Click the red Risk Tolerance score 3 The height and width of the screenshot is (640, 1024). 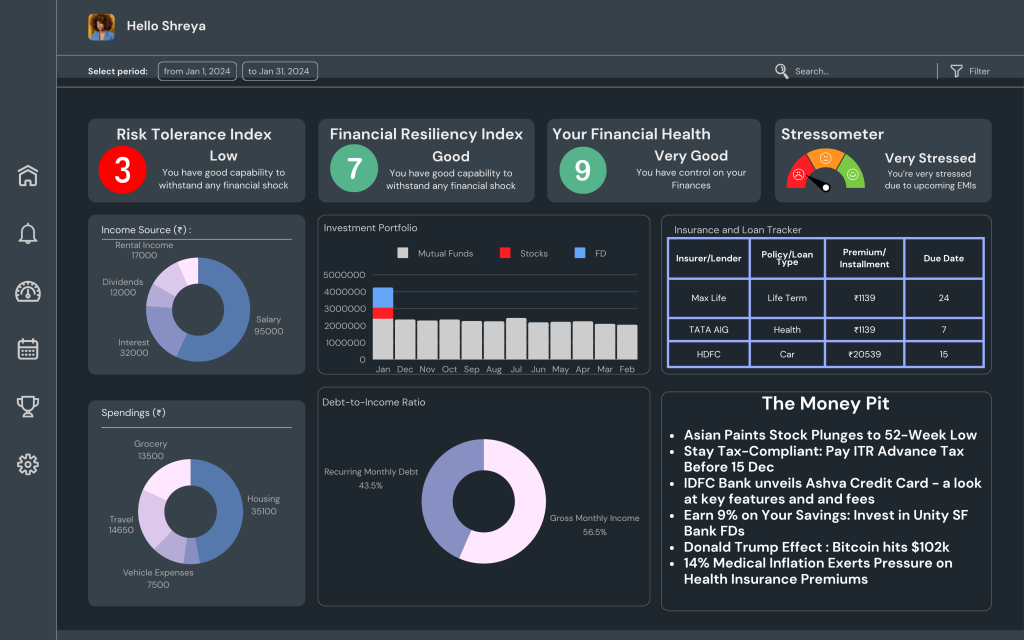click(x=122, y=170)
